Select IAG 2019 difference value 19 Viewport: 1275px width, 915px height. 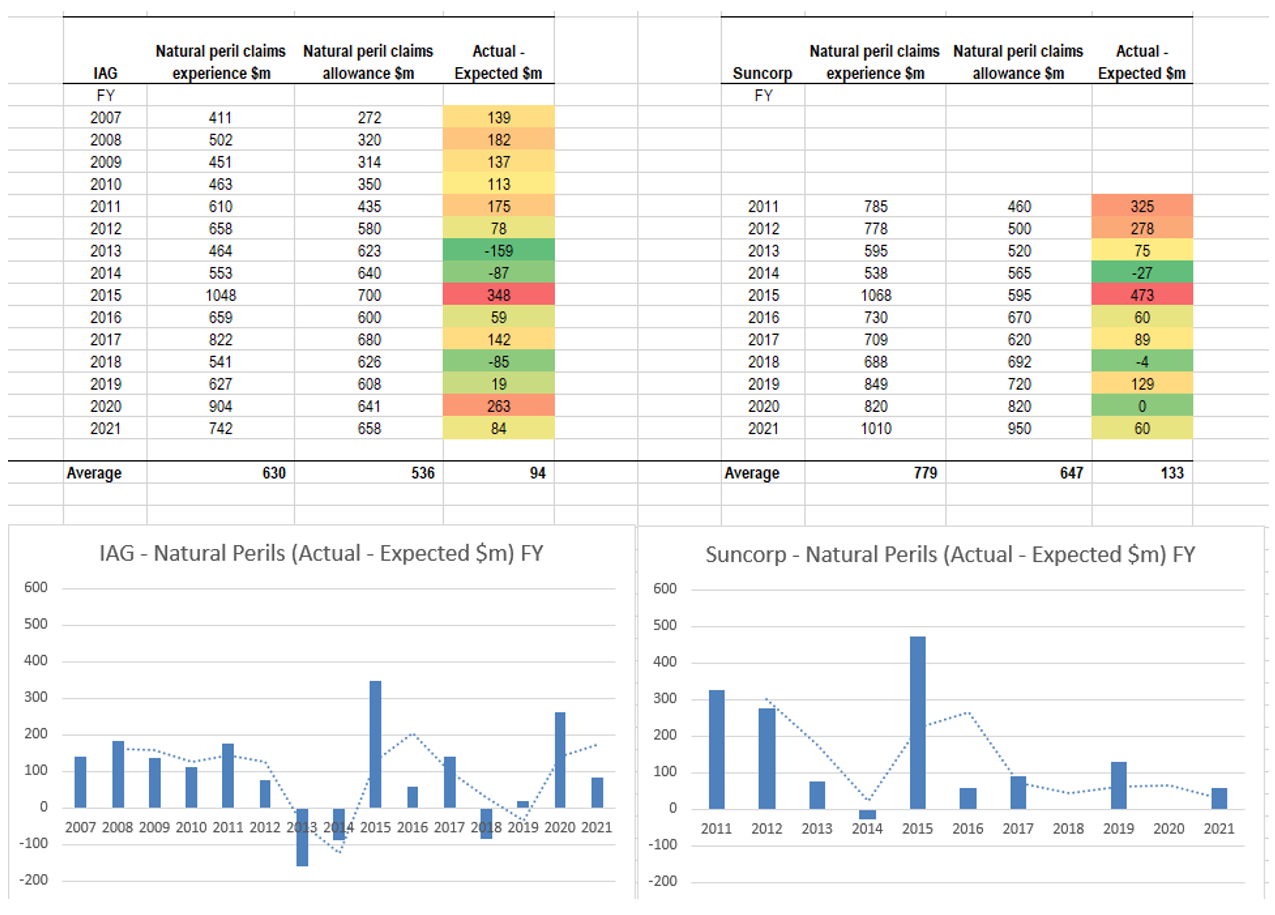point(498,383)
